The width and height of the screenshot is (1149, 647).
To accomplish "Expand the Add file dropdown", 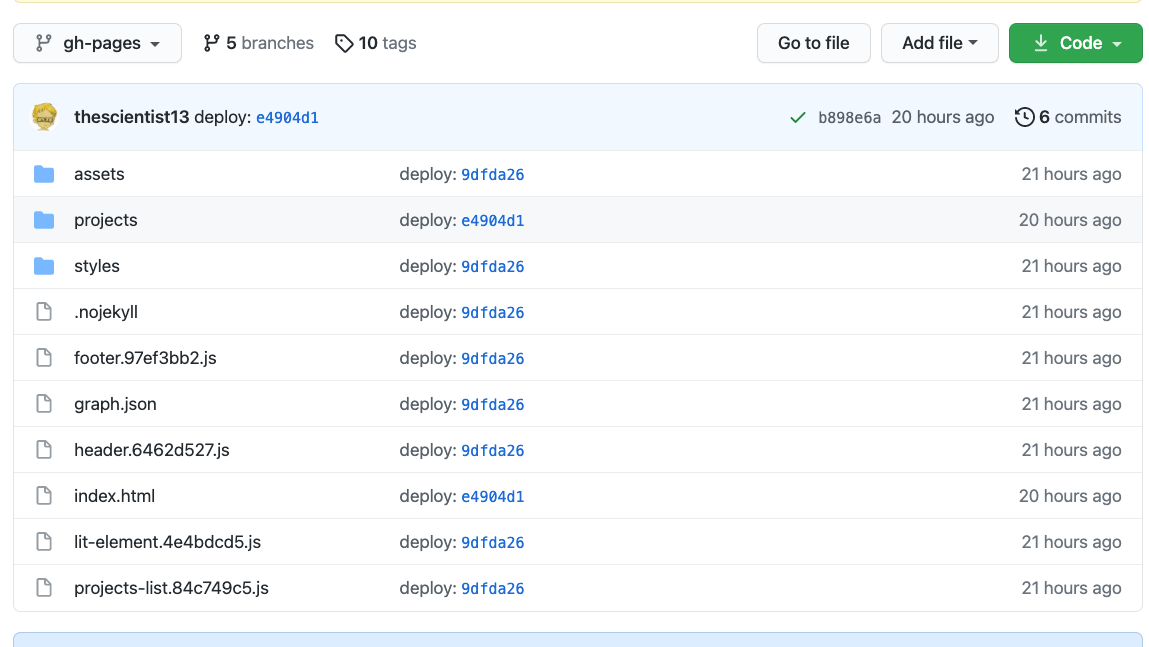I will point(939,43).
